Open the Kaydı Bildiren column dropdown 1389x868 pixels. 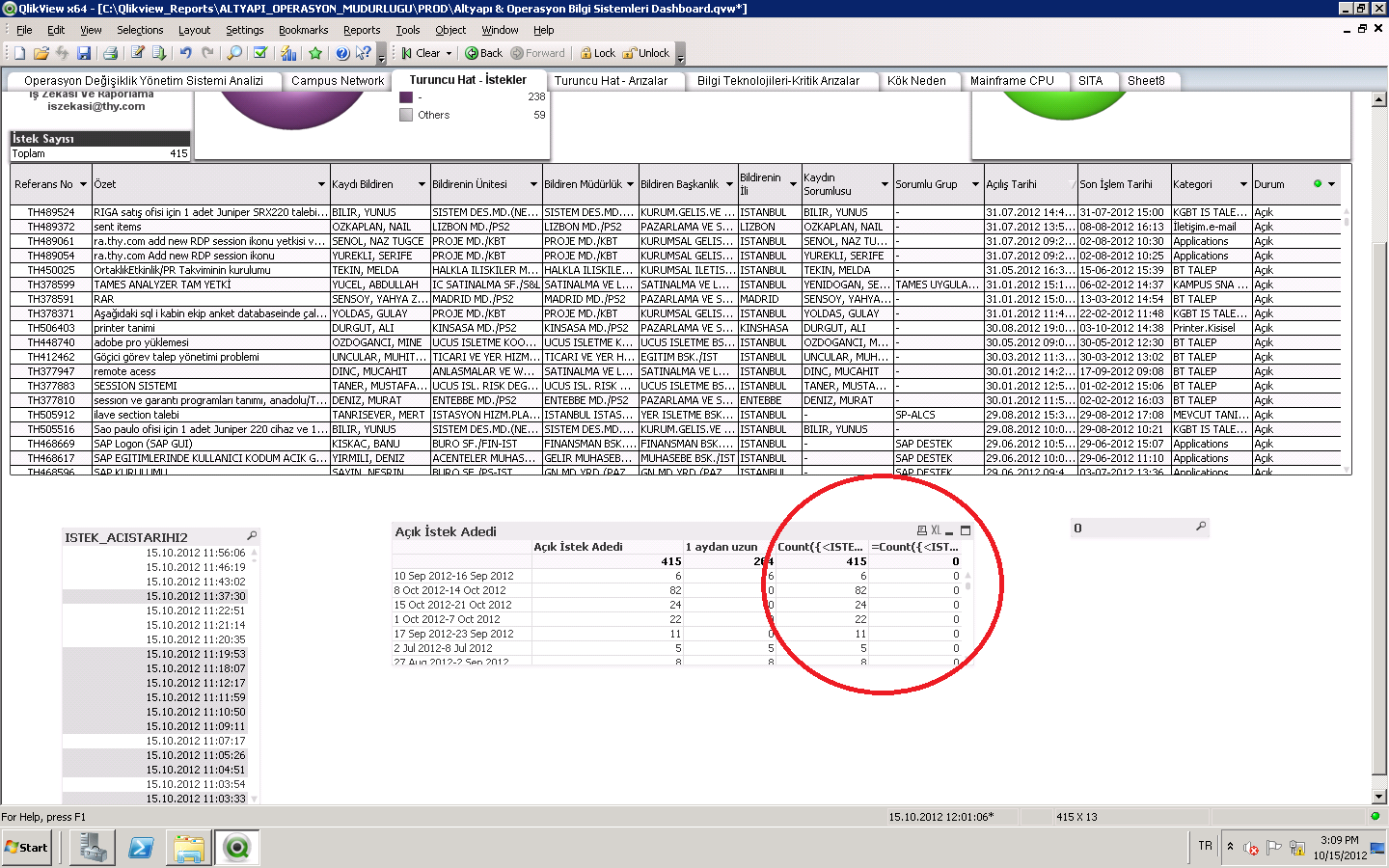pyautogui.click(x=422, y=184)
